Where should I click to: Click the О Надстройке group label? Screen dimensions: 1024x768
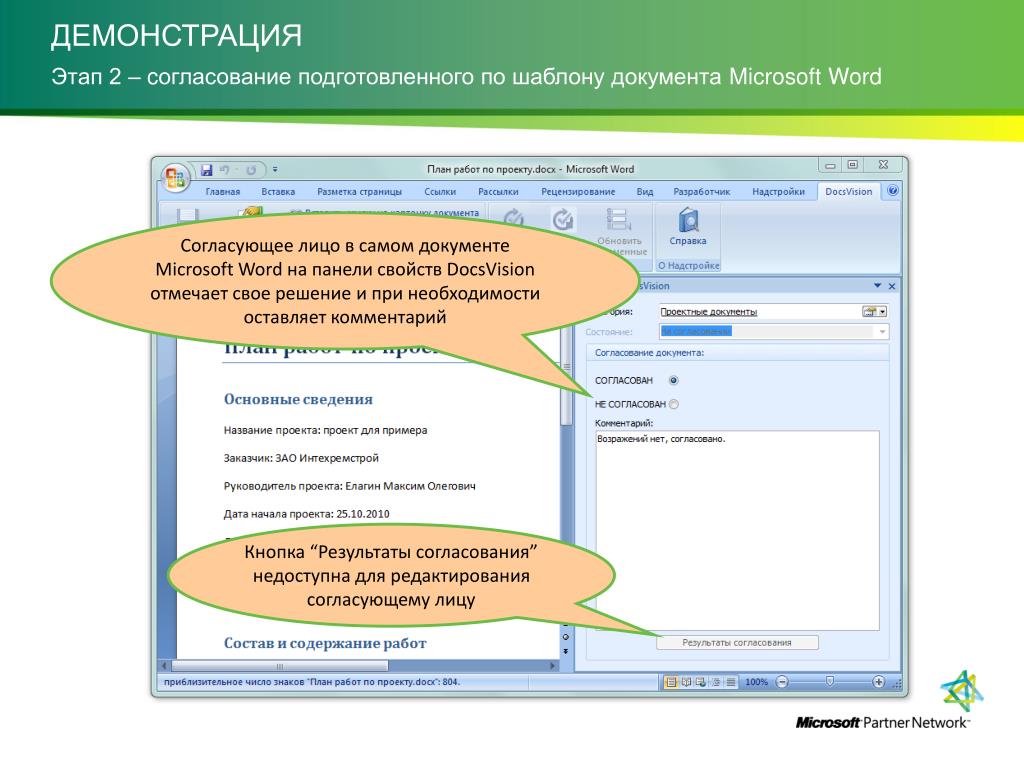pyautogui.click(x=688, y=266)
